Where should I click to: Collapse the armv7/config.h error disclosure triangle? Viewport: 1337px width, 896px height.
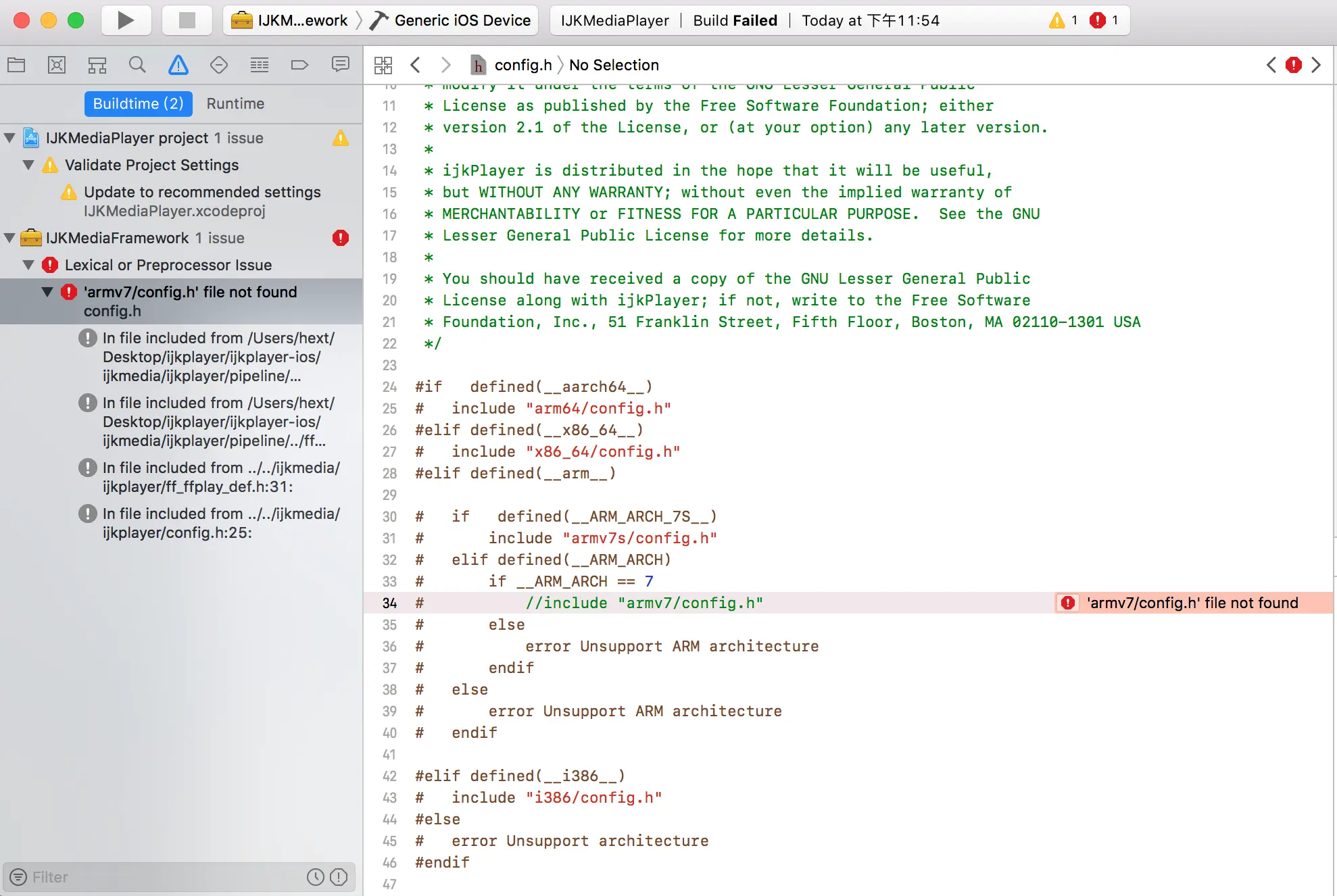tap(48, 292)
